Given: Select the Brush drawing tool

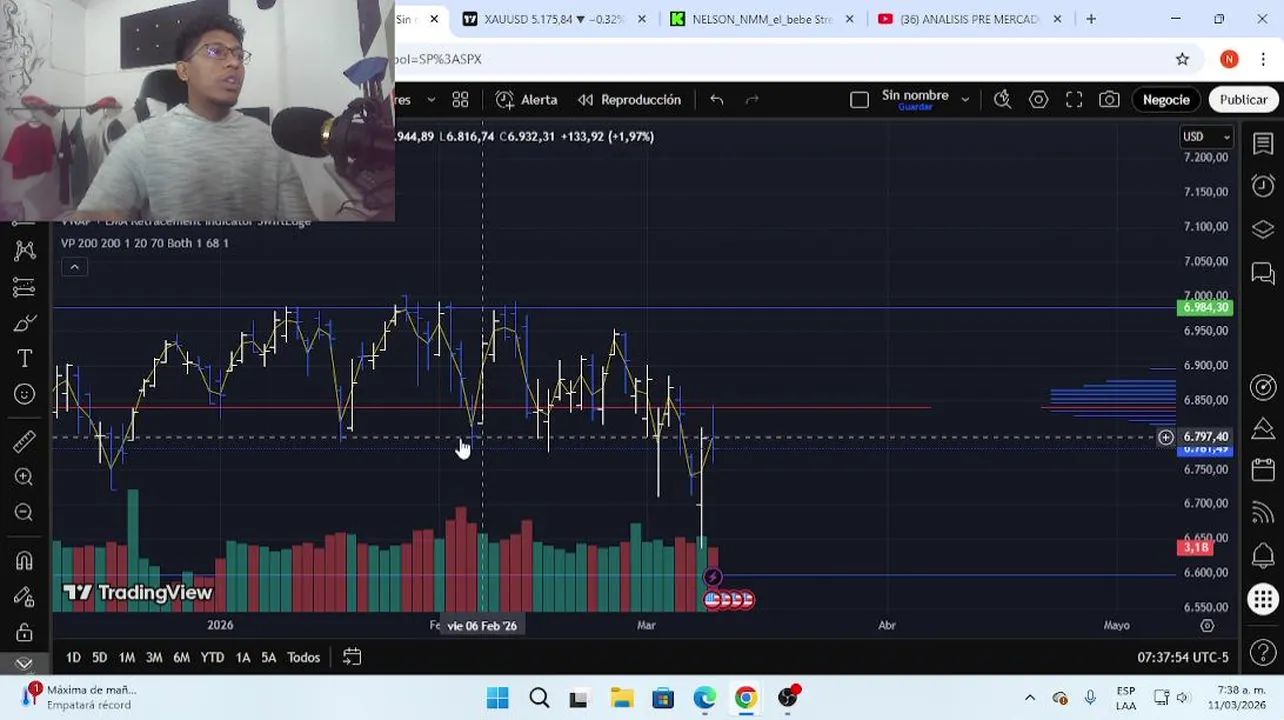Looking at the screenshot, I should coord(24,323).
